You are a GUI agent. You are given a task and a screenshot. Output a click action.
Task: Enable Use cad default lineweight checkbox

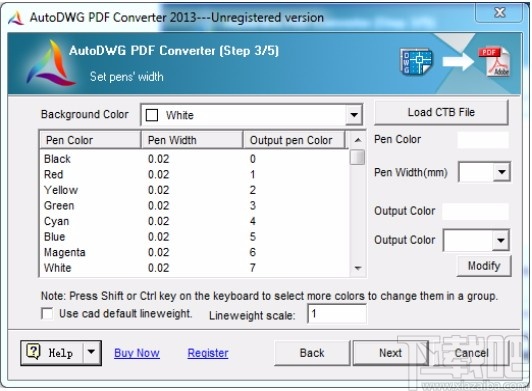click(47, 313)
